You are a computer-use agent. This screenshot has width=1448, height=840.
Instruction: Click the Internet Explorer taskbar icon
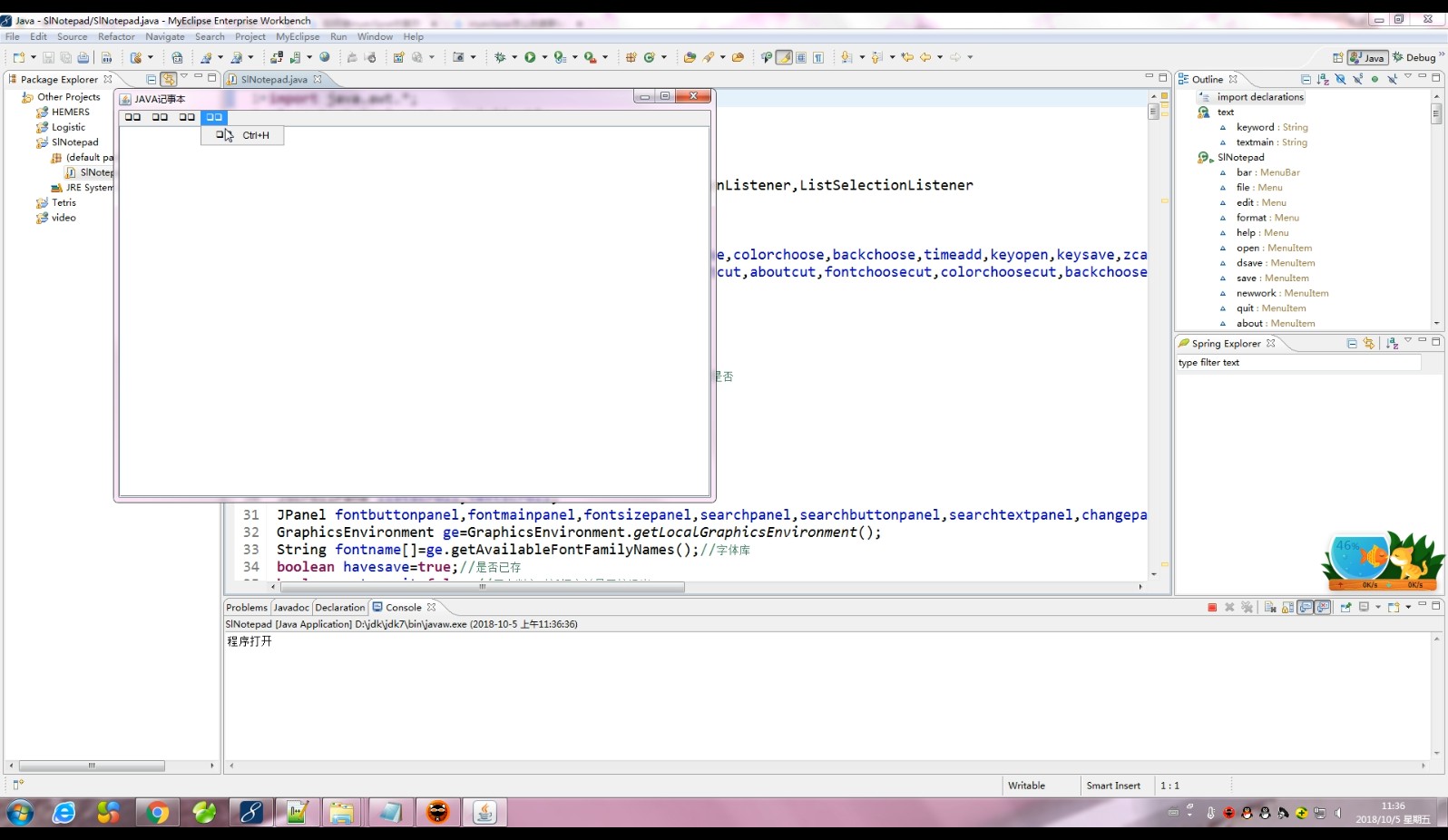click(64, 813)
